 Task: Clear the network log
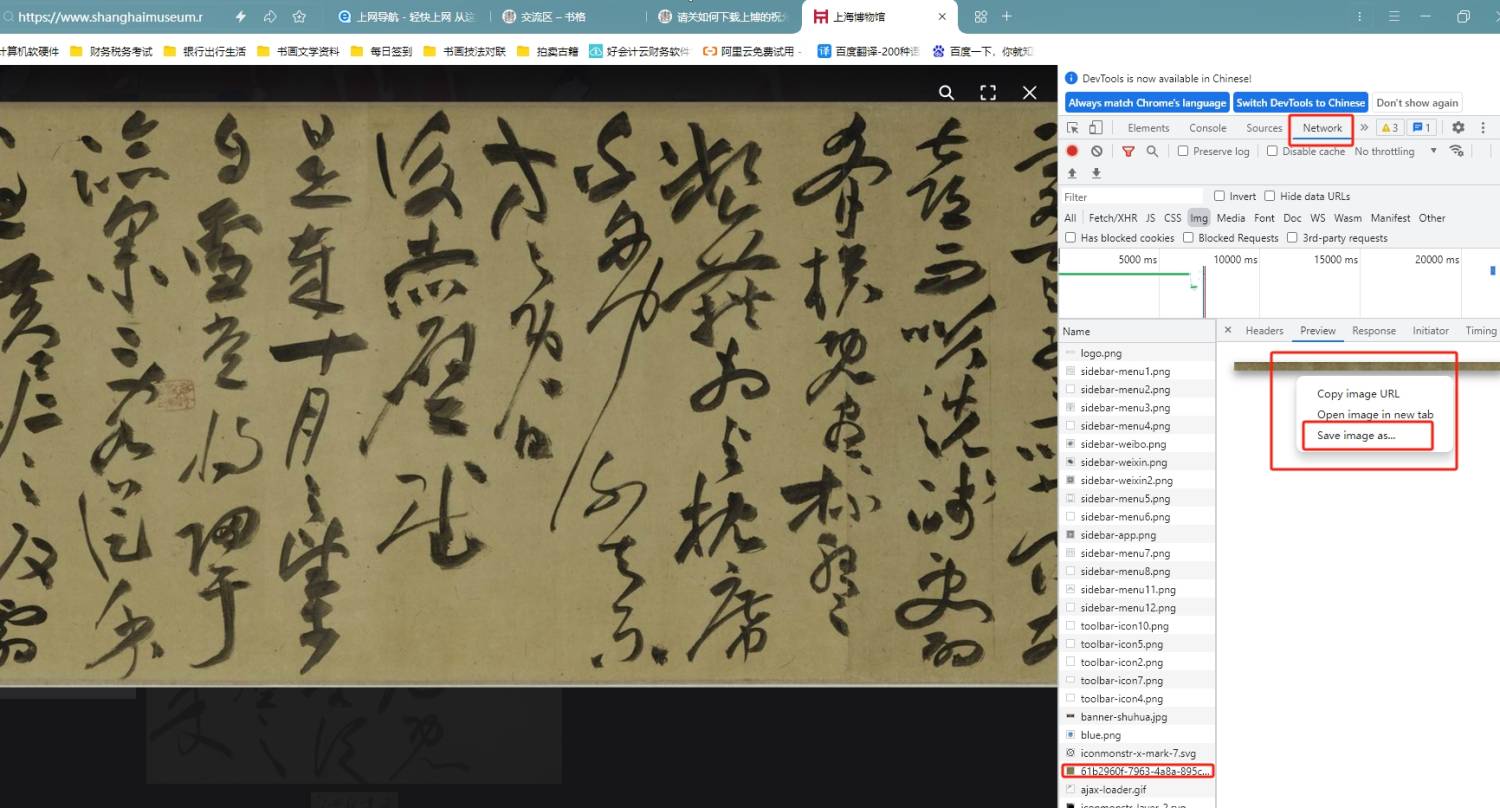(x=1097, y=151)
